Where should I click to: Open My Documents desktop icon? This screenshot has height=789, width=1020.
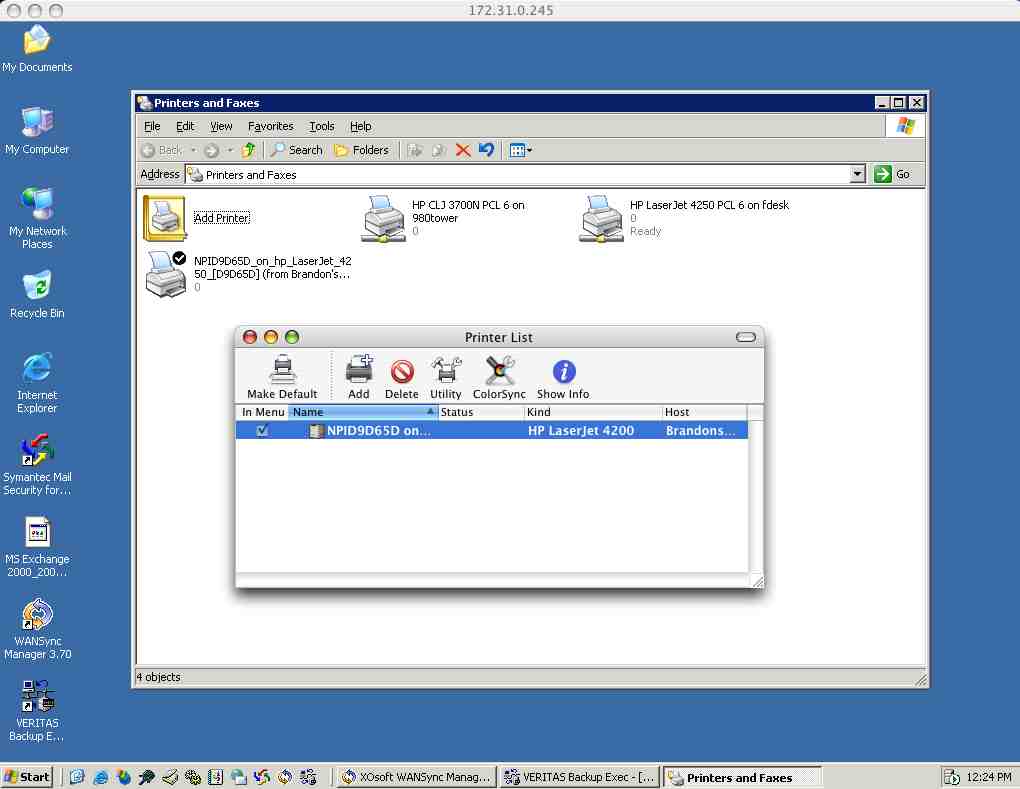click(x=37, y=49)
